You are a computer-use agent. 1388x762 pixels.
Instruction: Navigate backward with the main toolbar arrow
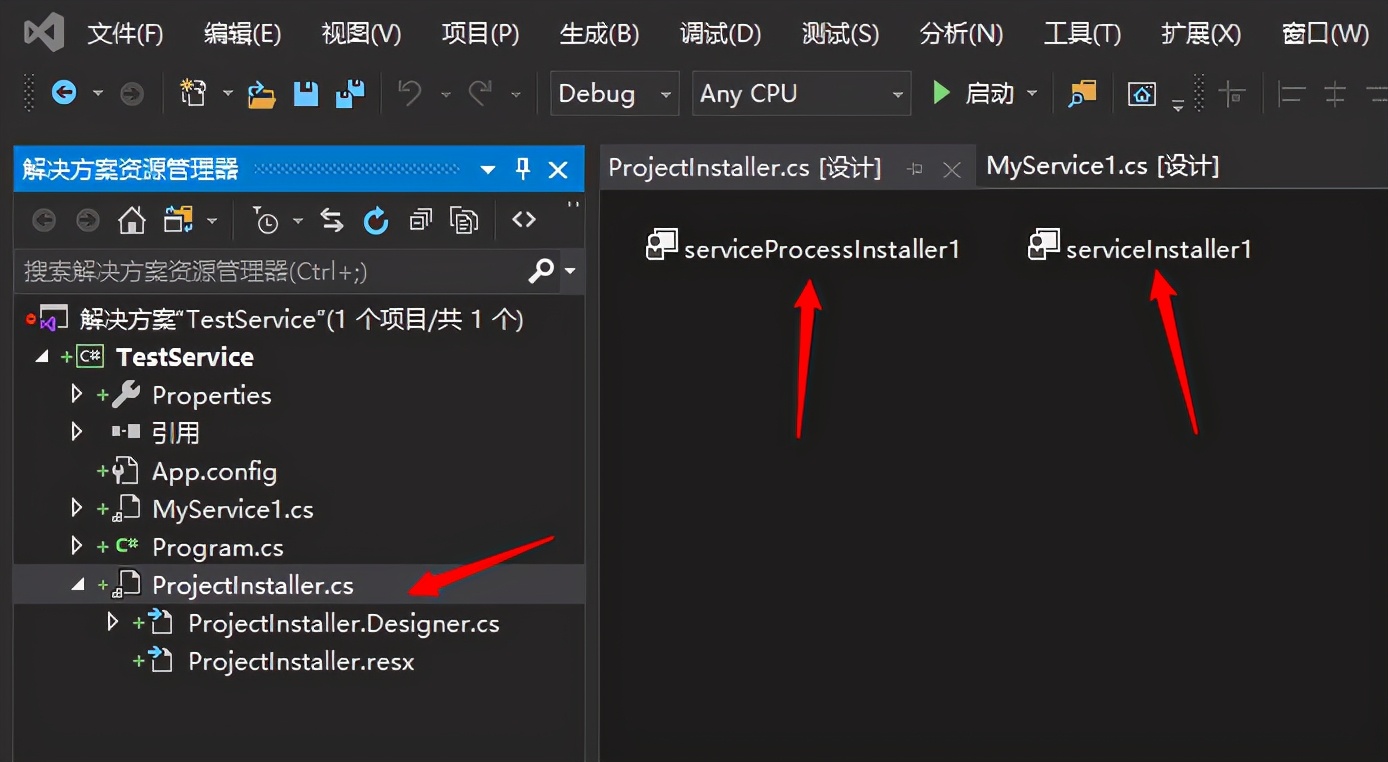click(x=64, y=93)
